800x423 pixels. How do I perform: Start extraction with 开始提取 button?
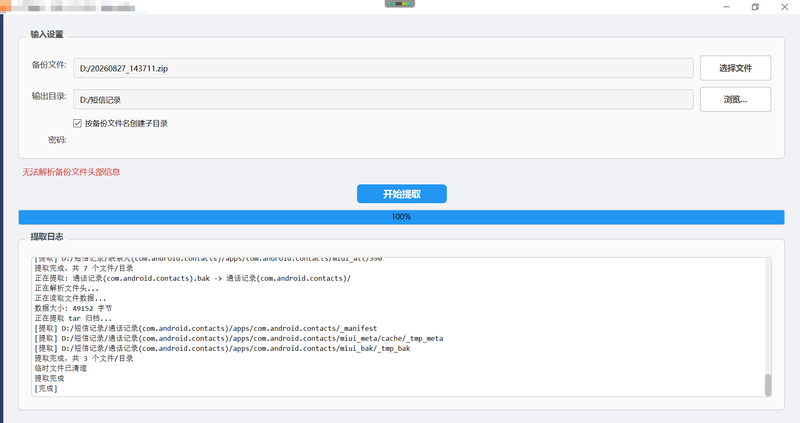coord(402,194)
